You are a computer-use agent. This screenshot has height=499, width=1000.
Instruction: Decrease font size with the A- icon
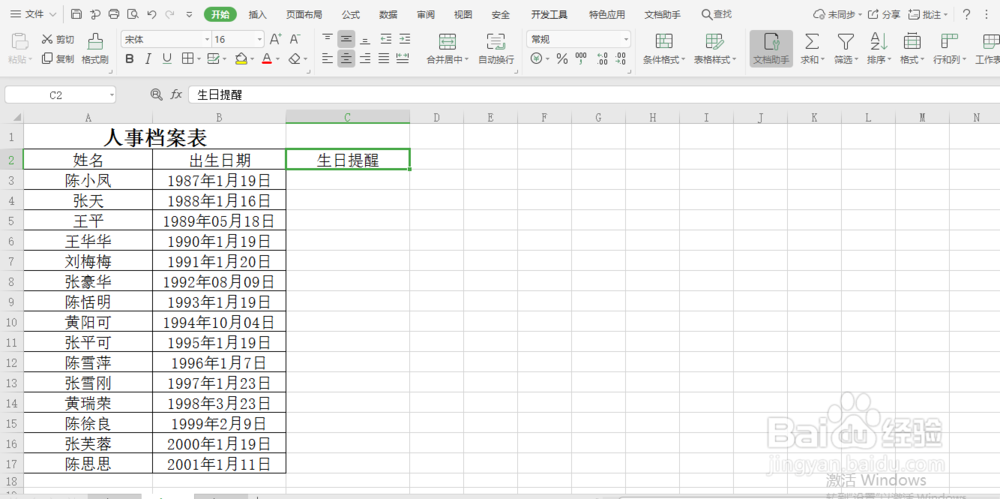pyautogui.click(x=295, y=40)
